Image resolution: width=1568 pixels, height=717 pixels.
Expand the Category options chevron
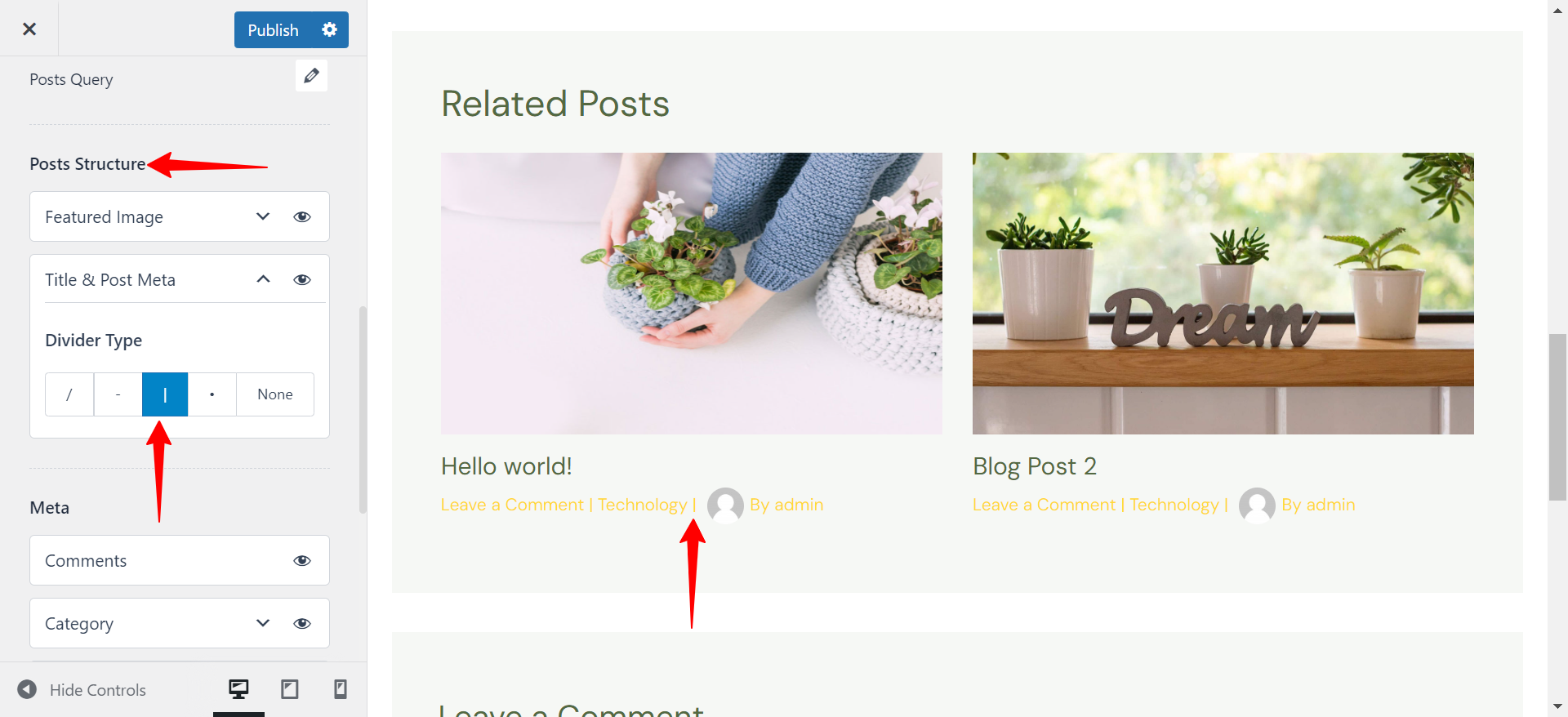[x=263, y=623]
